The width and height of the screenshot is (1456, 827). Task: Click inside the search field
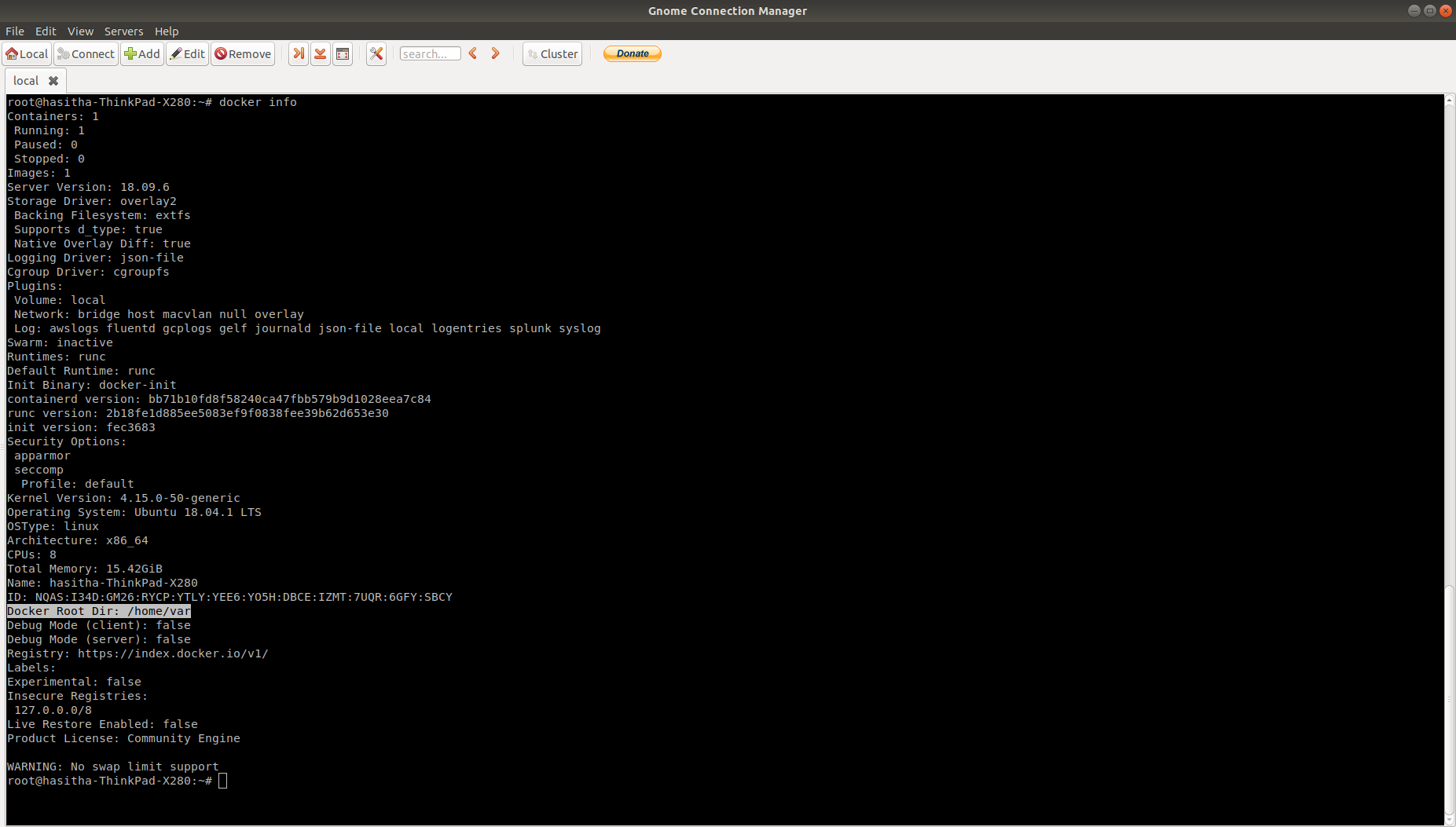coord(430,53)
